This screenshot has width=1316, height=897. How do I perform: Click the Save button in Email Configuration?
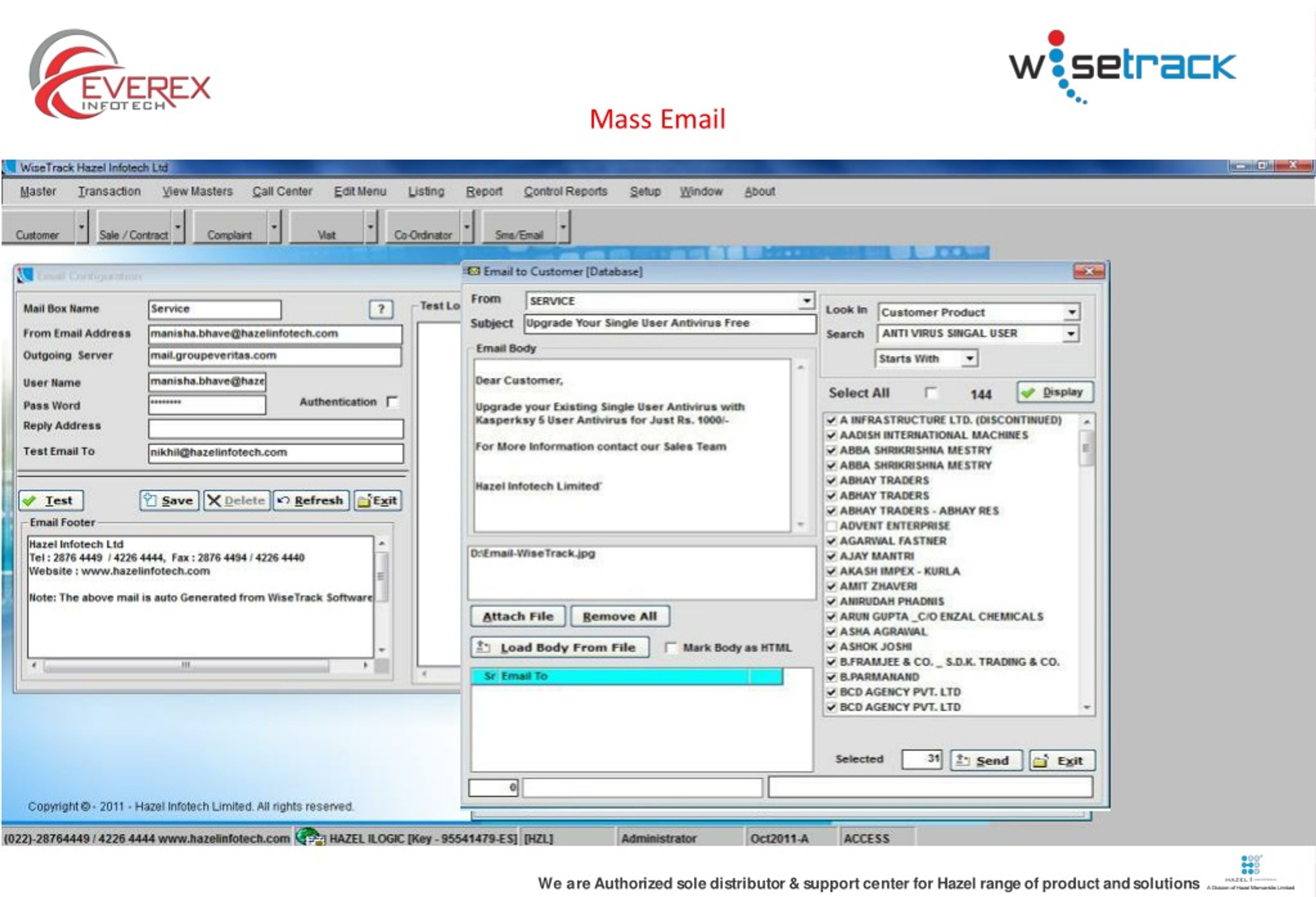pos(169,500)
